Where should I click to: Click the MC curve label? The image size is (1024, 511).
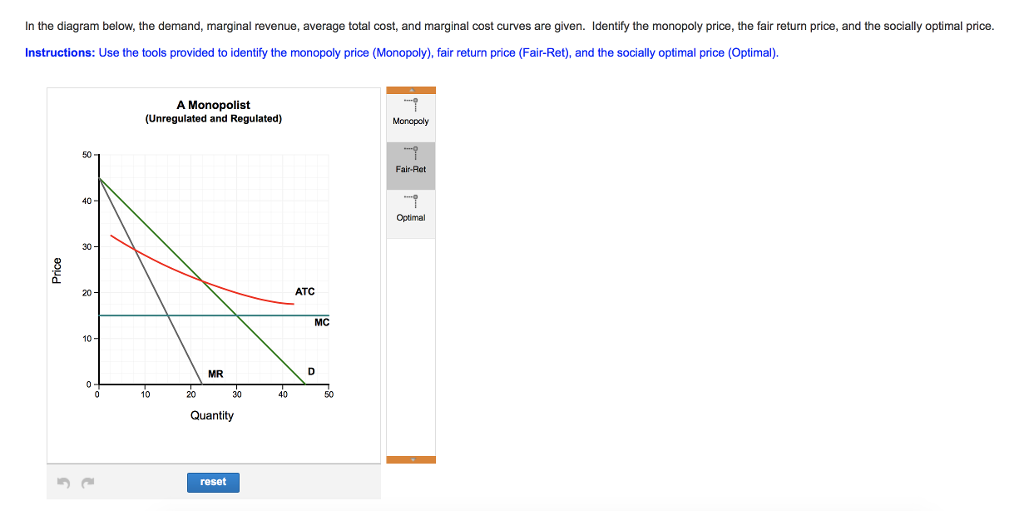coord(322,322)
